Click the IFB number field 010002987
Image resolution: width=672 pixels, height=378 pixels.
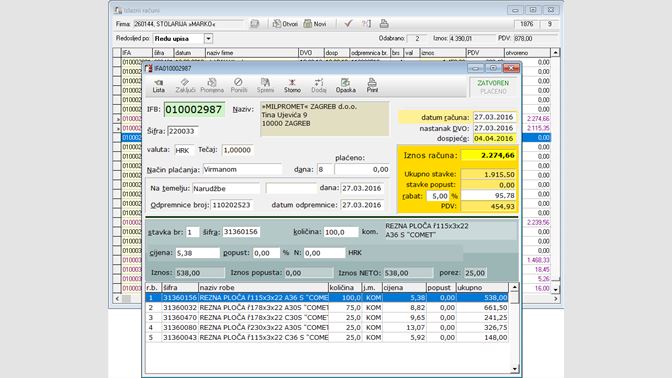194,110
